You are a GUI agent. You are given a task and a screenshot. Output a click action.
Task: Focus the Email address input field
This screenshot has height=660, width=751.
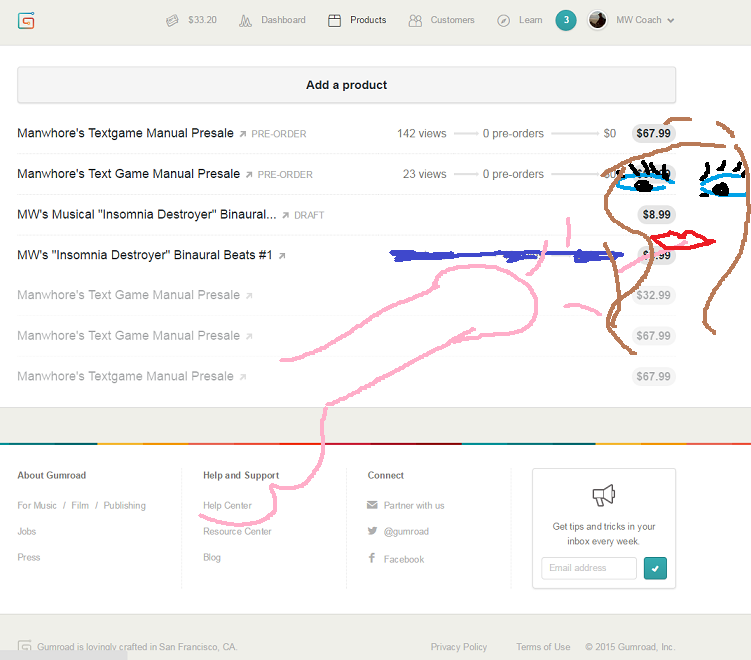coord(589,568)
